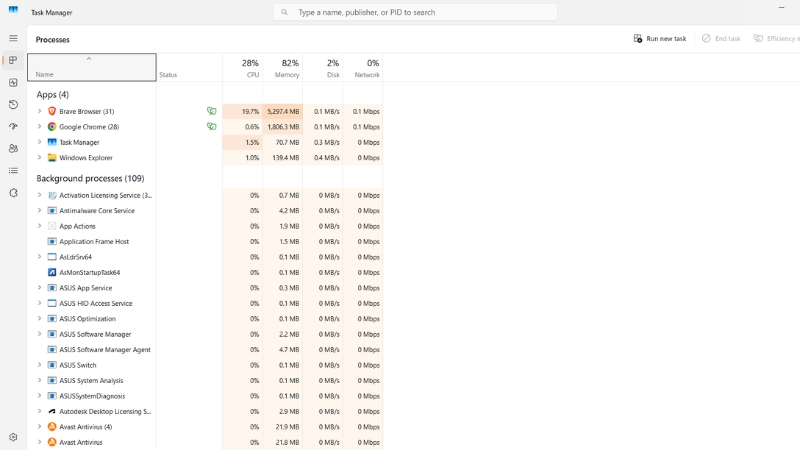Select the Application Frame Host row
The height and width of the screenshot is (450, 800).
click(x=205, y=241)
